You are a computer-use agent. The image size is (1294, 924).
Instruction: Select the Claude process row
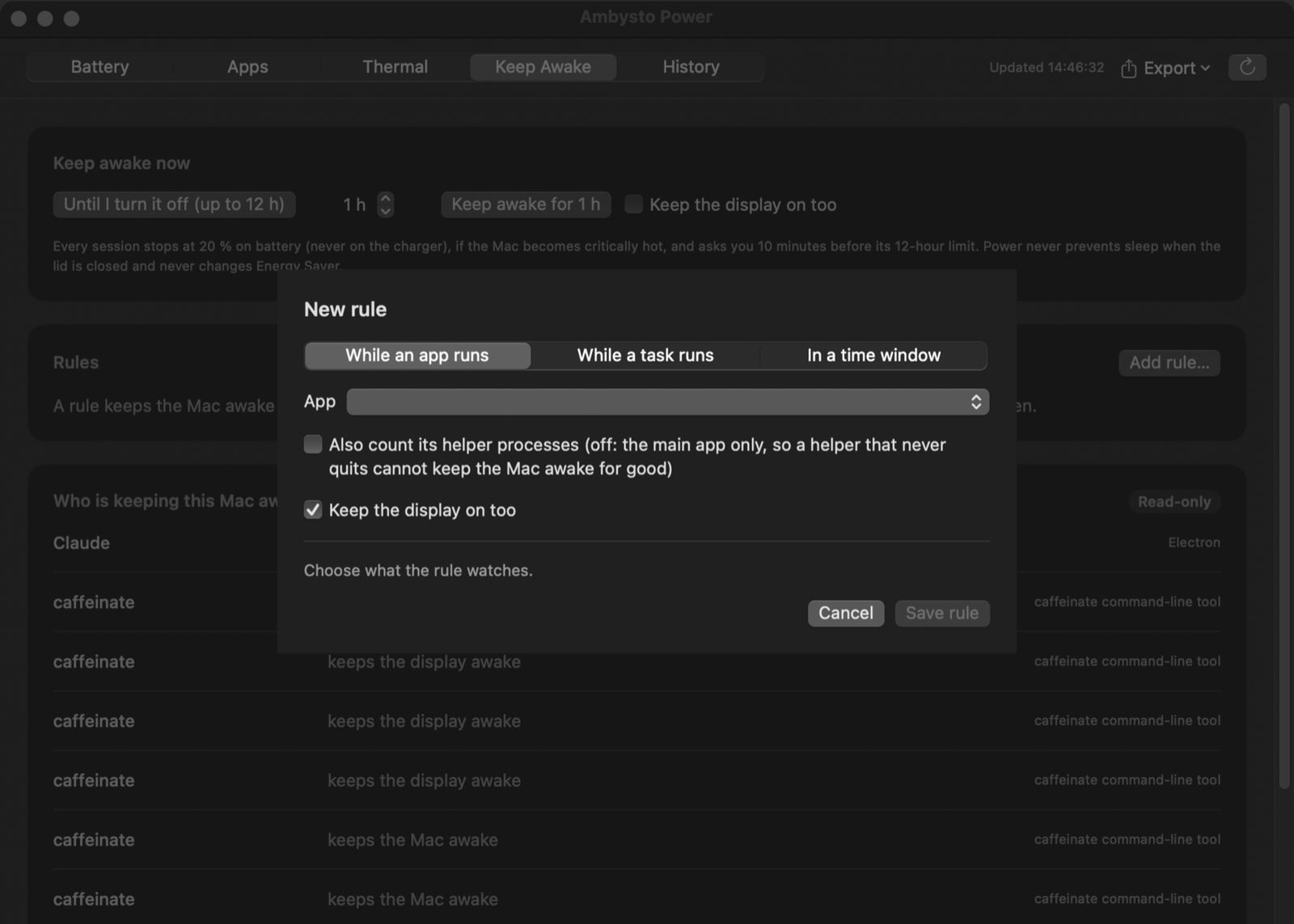636,543
